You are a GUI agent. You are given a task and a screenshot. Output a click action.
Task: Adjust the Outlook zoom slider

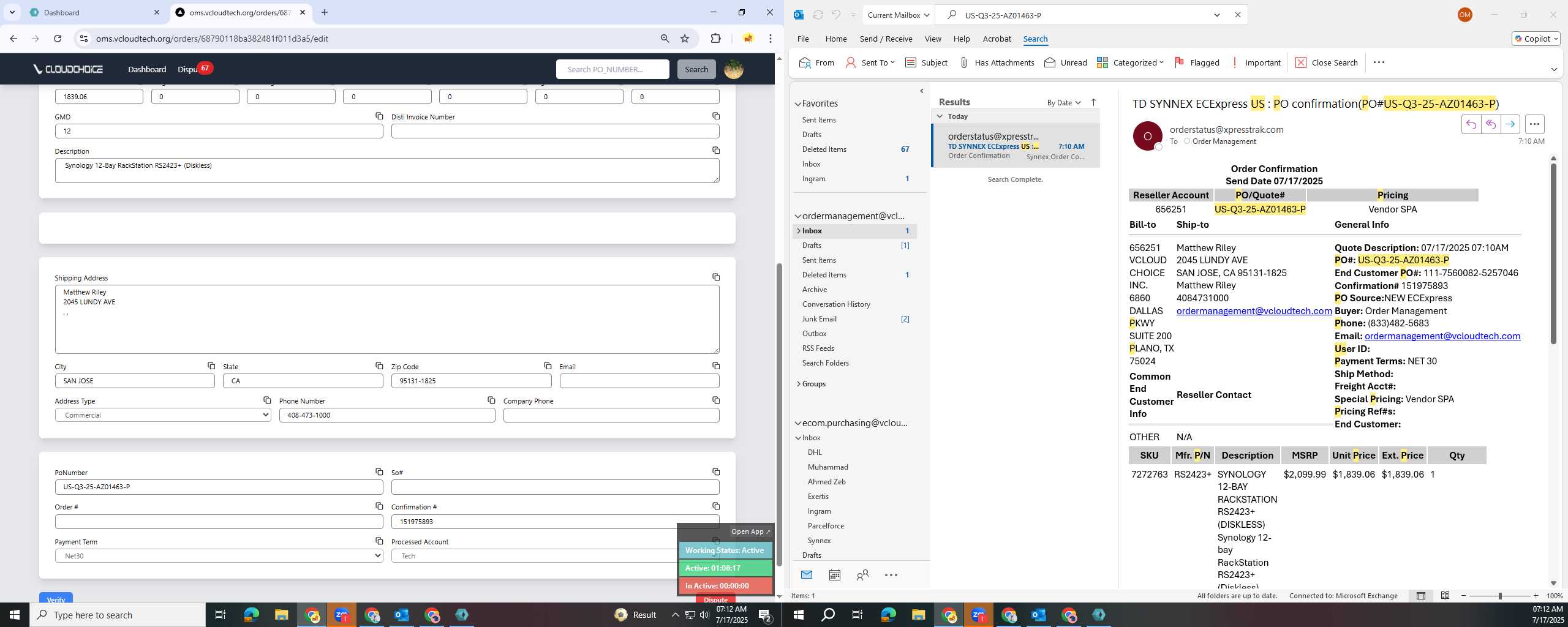pos(1500,596)
